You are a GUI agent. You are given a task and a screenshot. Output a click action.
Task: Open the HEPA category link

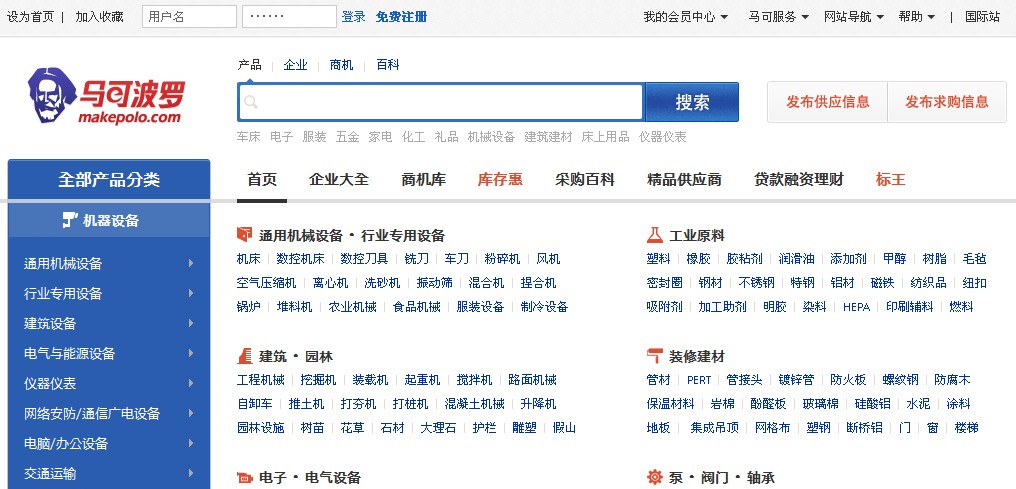856,307
